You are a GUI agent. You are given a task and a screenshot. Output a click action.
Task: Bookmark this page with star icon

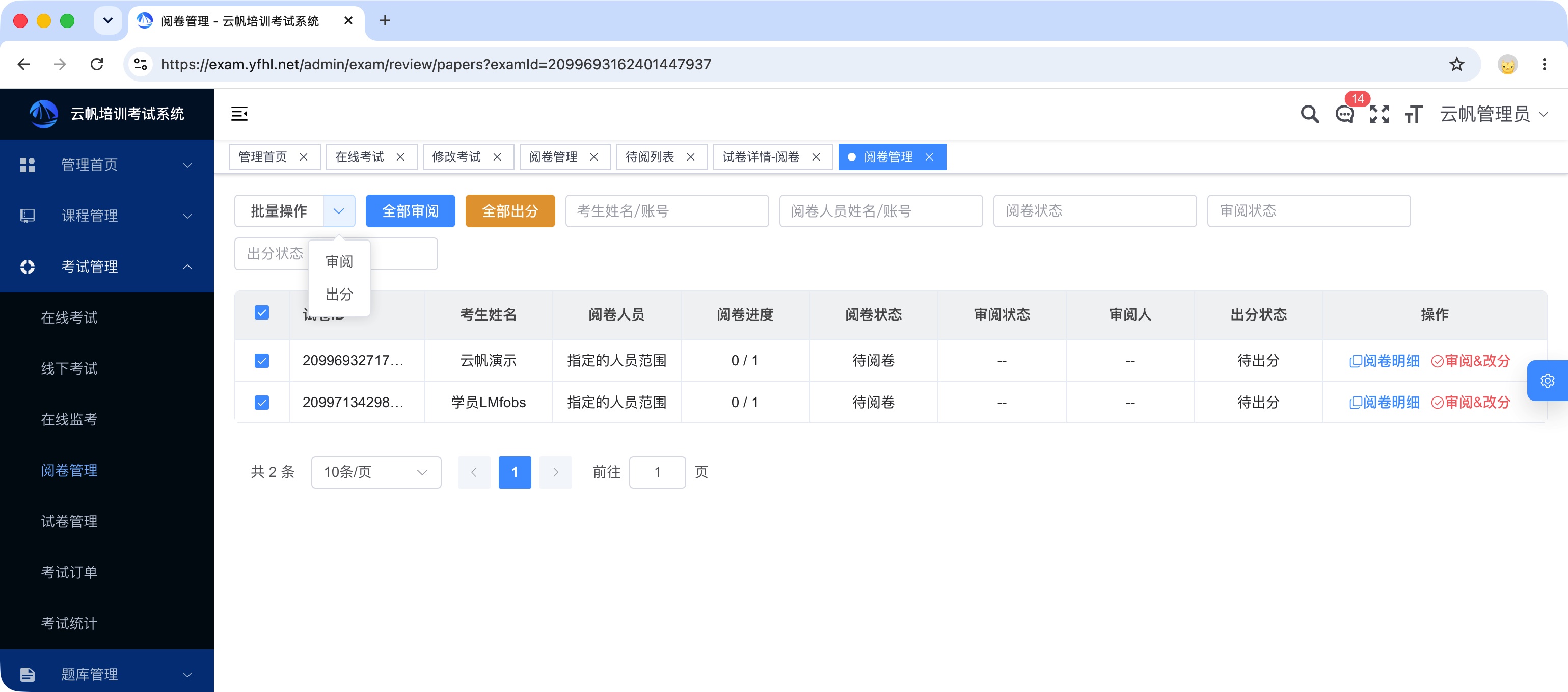[x=1456, y=64]
